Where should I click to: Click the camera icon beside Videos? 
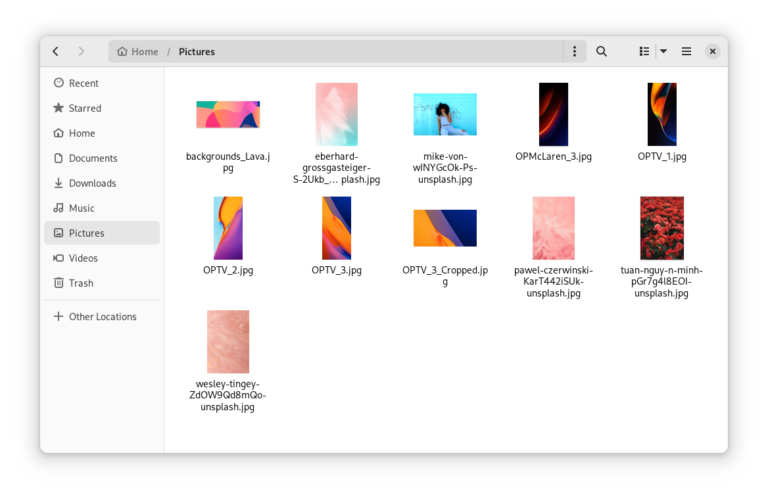click(x=59, y=258)
